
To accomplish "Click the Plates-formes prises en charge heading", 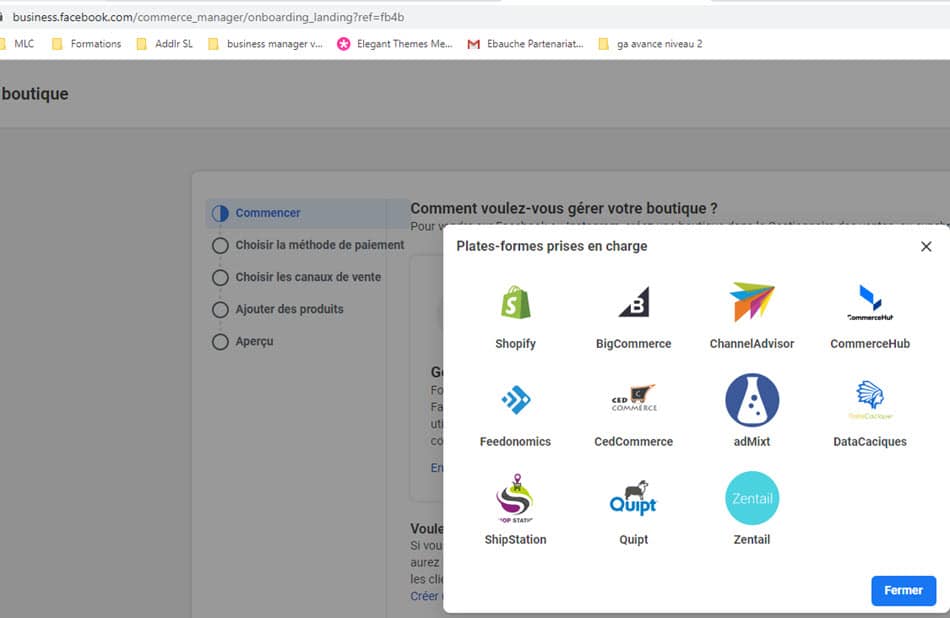I will point(552,246).
